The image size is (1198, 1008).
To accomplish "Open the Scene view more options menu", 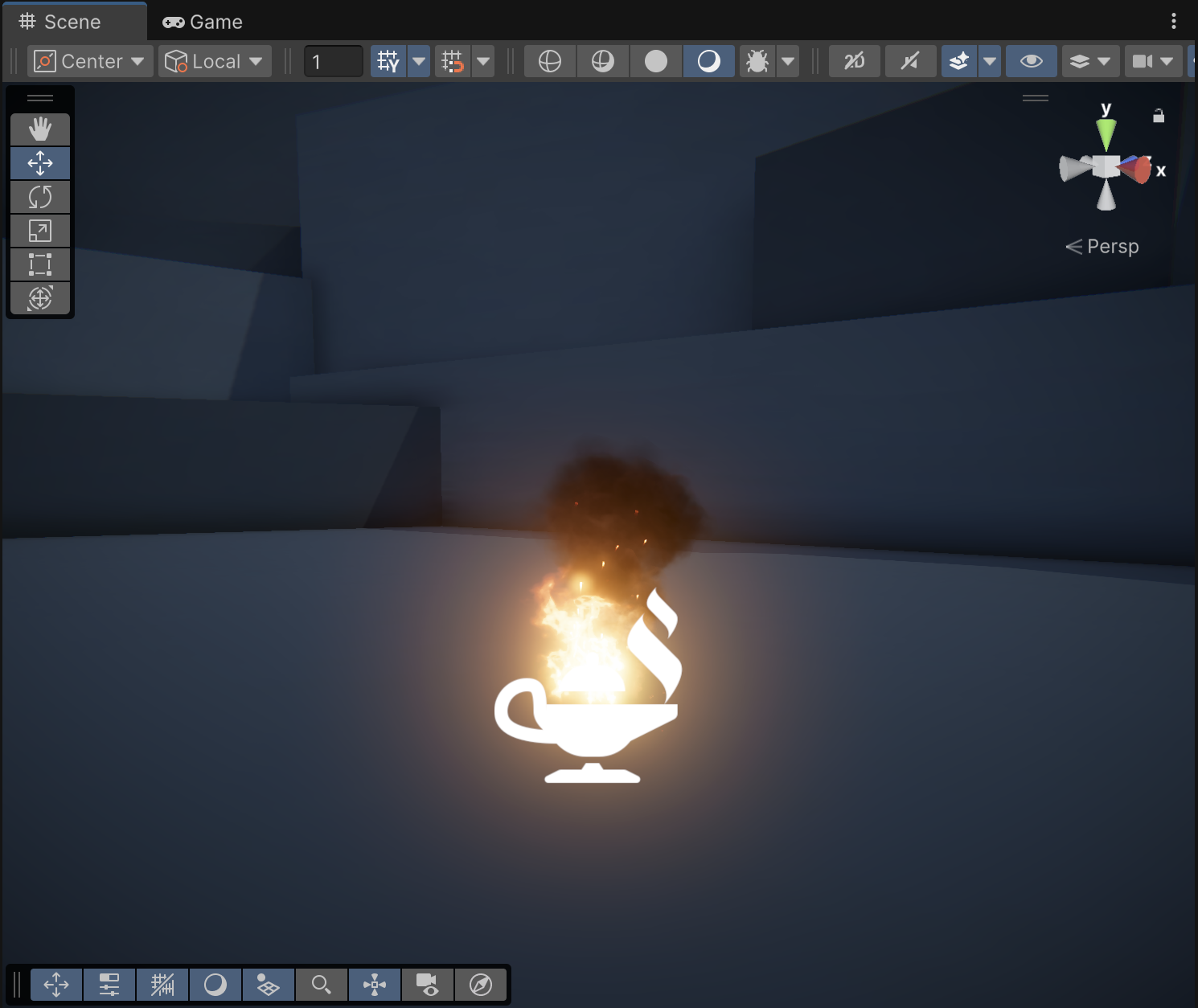I will [x=1174, y=22].
